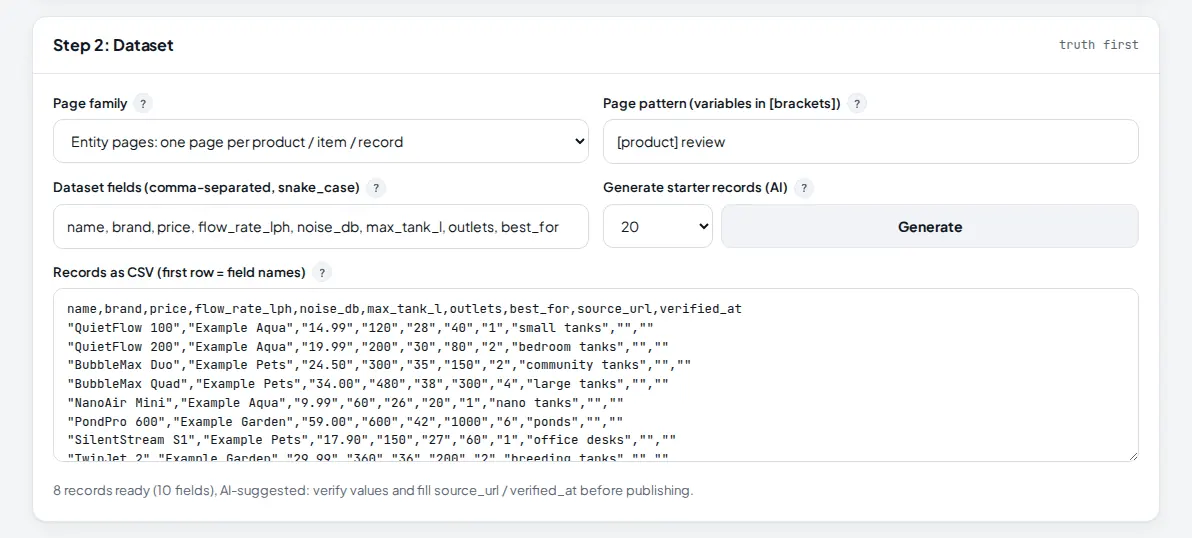This screenshot has width=1192, height=538.
Task: Click the "PondPro 600" CSV row
Action: coord(345,421)
